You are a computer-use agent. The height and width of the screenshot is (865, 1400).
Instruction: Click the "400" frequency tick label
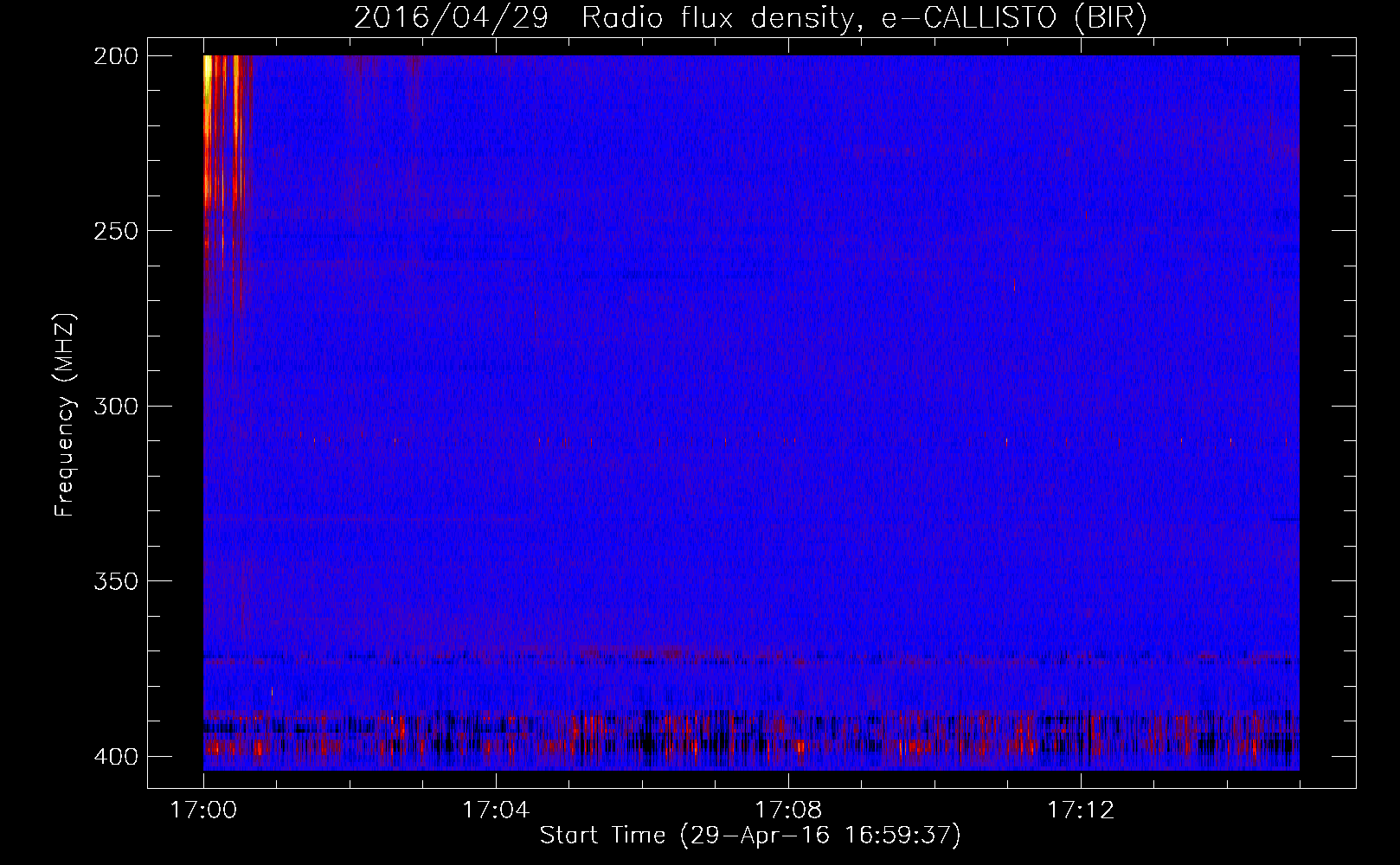(x=116, y=756)
